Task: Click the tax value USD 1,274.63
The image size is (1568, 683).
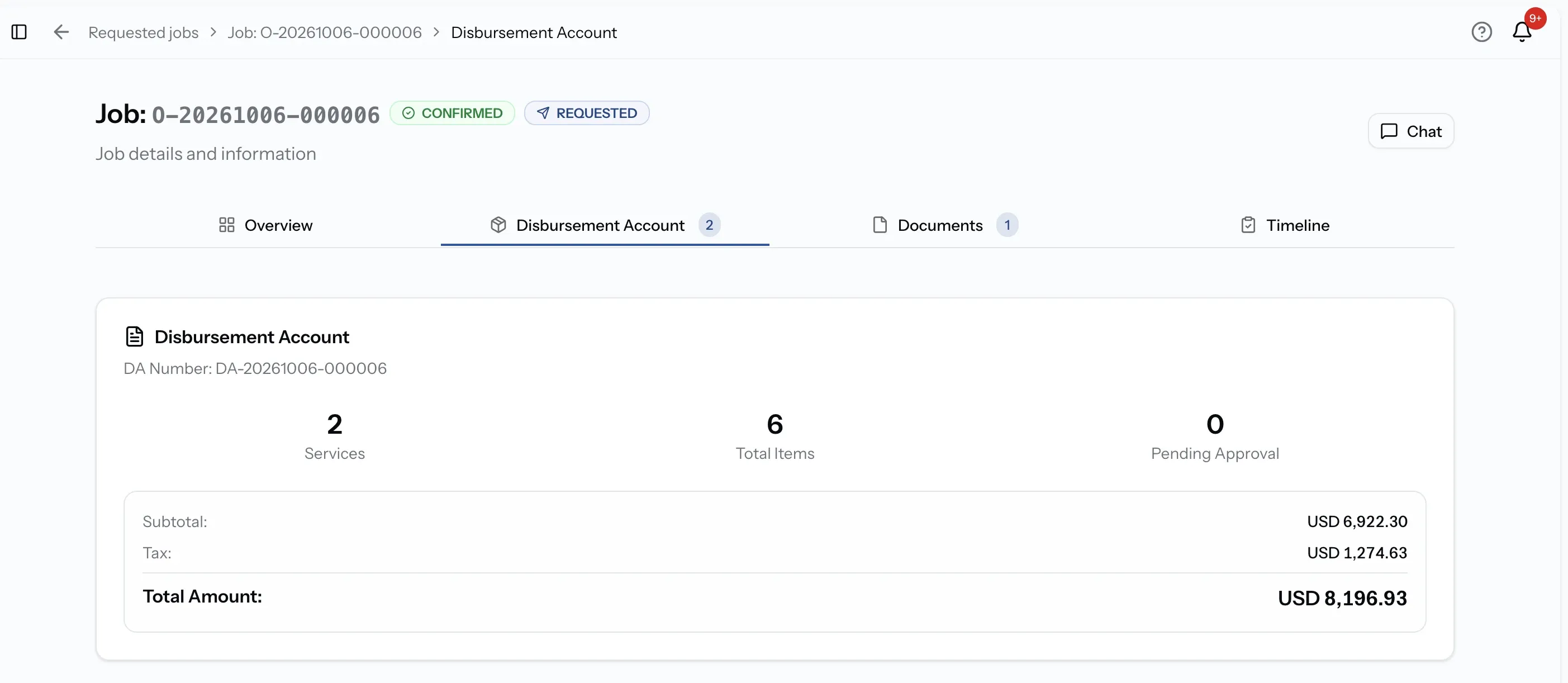Action: click(1357, 553)
